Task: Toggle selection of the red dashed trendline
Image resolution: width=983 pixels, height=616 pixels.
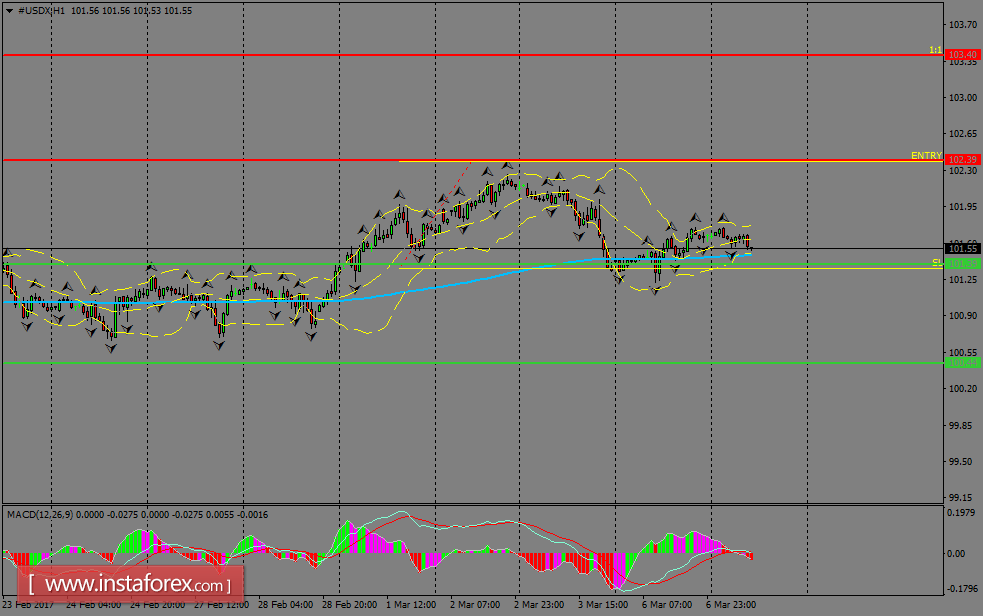Action: (x=455, y=185)
